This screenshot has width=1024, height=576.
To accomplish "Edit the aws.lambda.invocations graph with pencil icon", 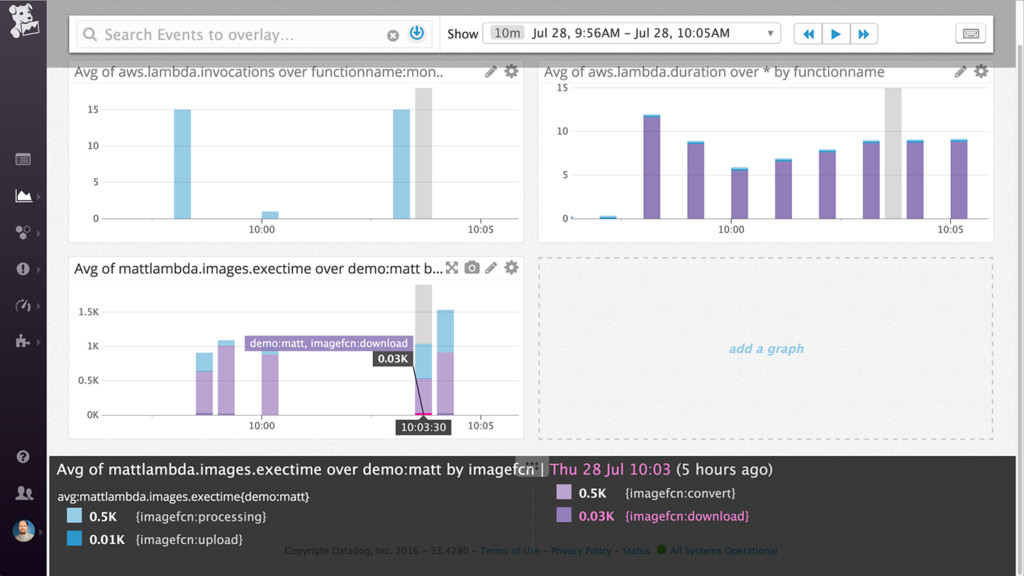I will [x=491, y=72].
